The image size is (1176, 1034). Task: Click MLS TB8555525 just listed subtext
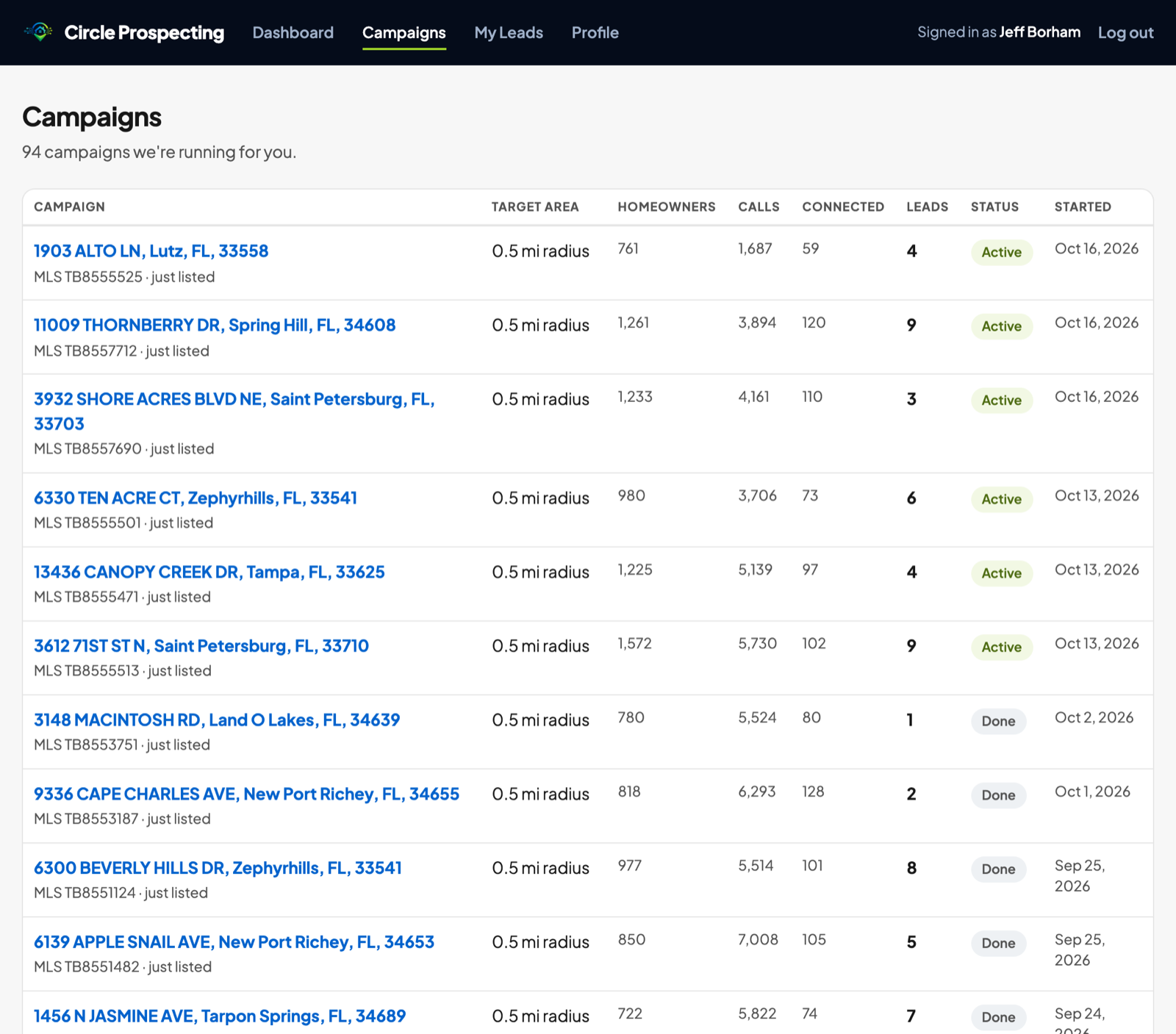point(124,277)
